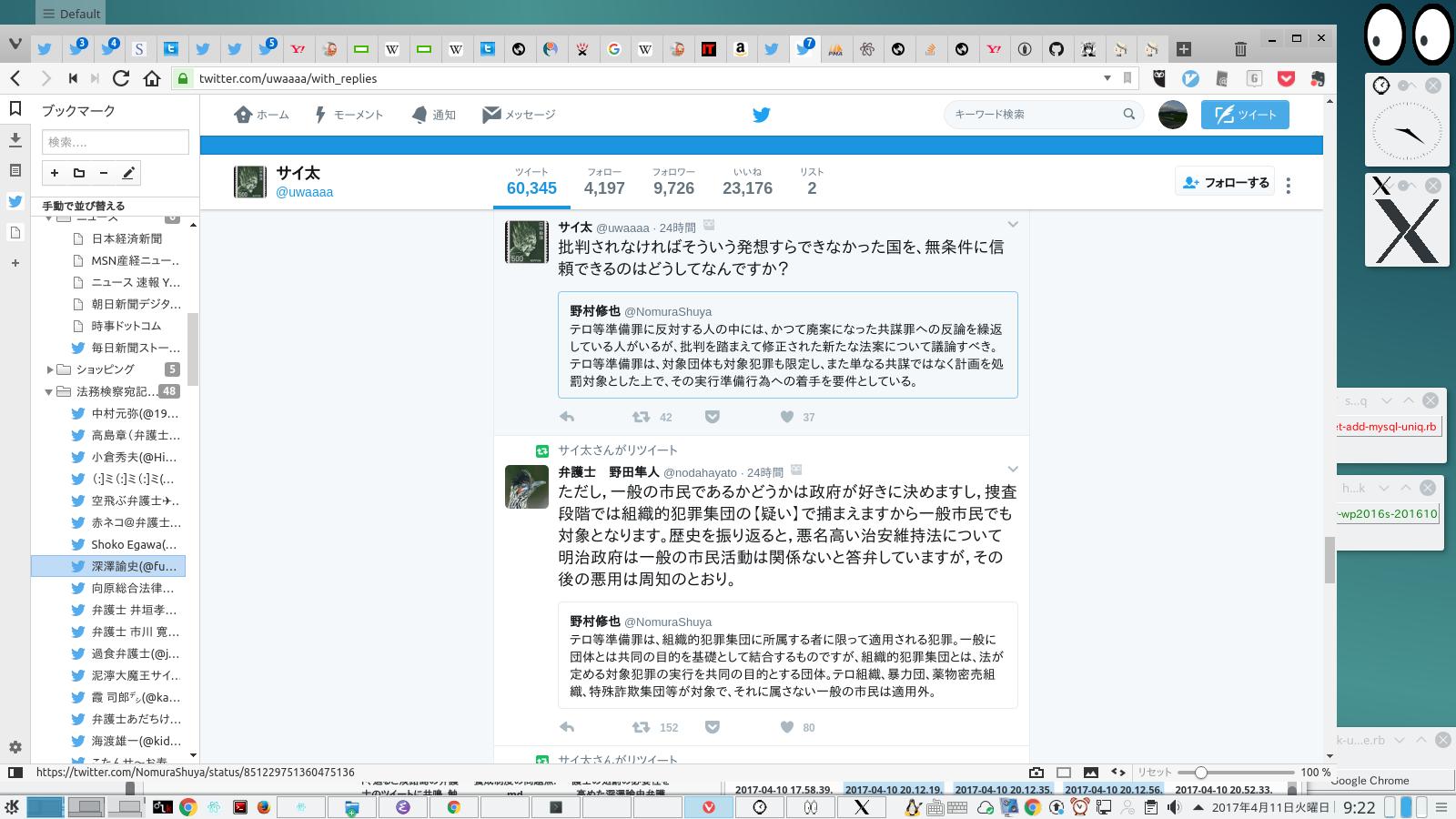Select the Shoko Egawa bookmark
The height and width of the screenshot is (819, 1456).
[134, 544]
